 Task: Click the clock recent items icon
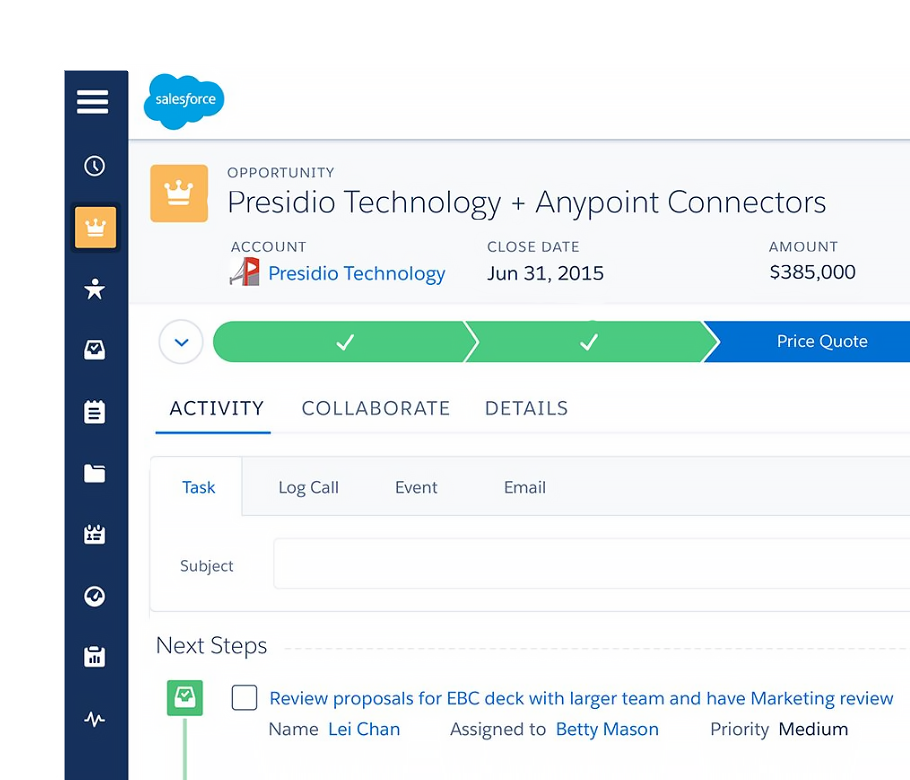95,166
